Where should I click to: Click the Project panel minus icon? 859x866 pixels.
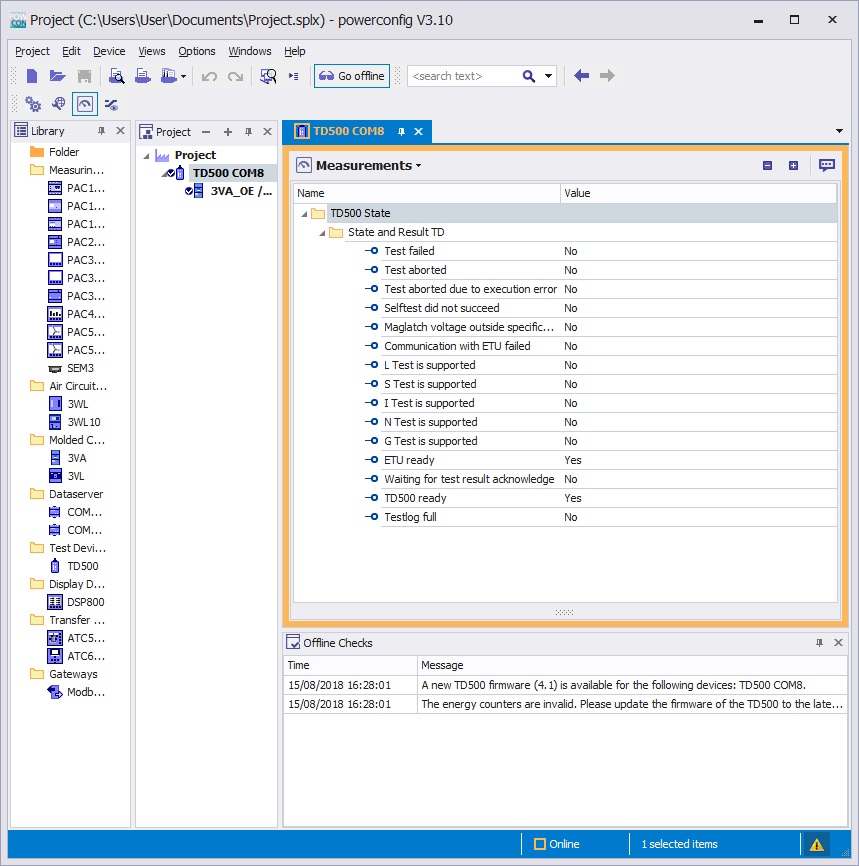click(206, 132)
